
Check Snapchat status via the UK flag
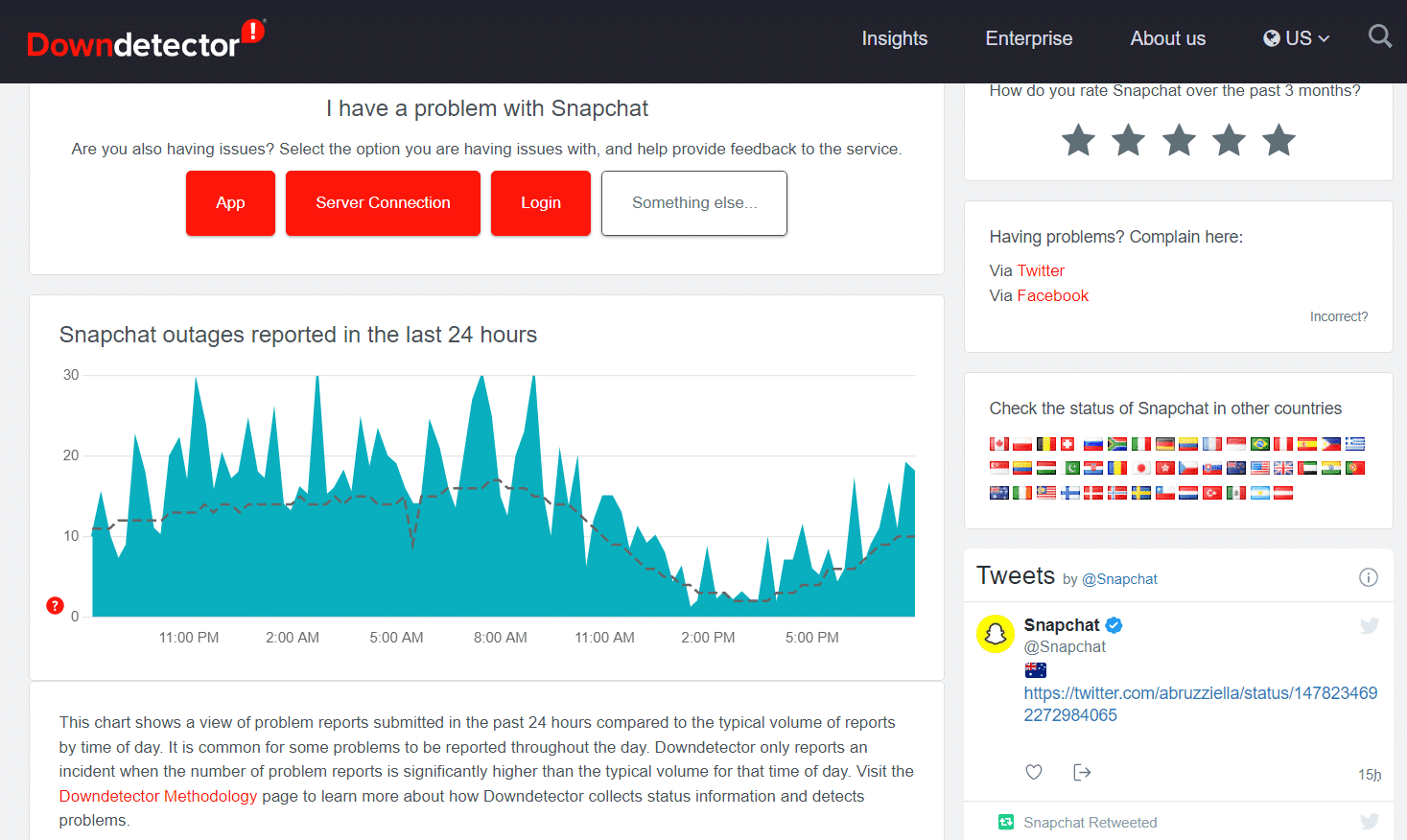coord(1282,468)
